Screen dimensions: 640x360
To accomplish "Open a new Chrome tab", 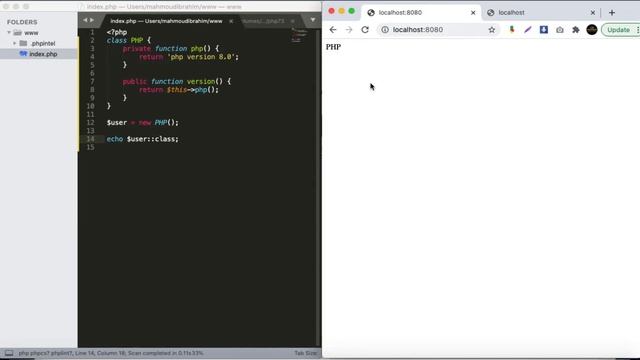I will click(x=611, y=13).
